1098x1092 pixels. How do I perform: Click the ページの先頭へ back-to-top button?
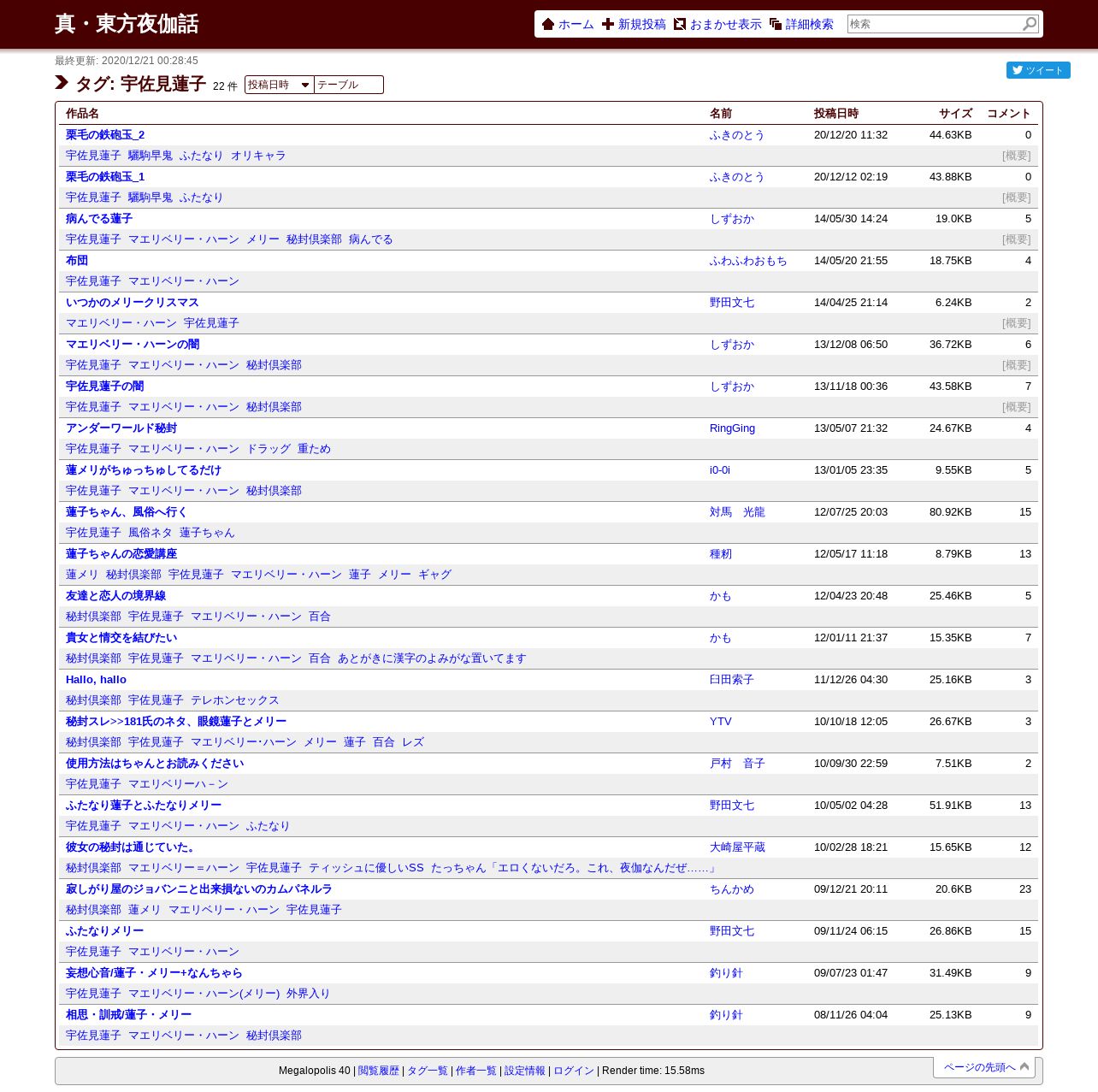coord(984,1066)
